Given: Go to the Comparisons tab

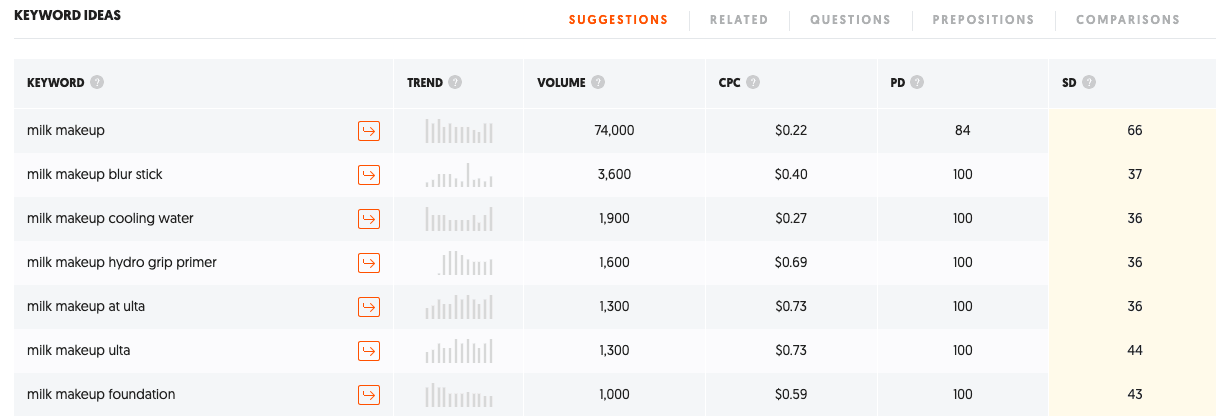Looking at the screenshot, I should (x=1128, y=19).
